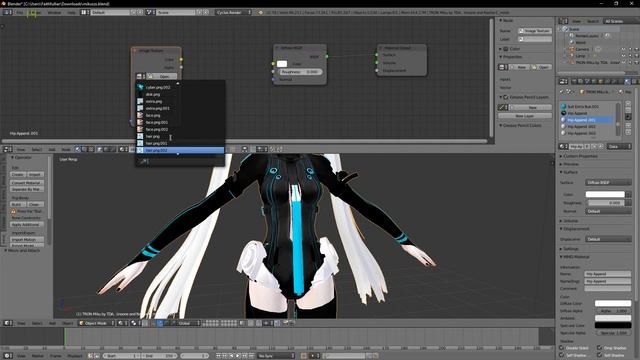Click Create button in MMD tool panel

pyautogui.click(x=18, y=174)
